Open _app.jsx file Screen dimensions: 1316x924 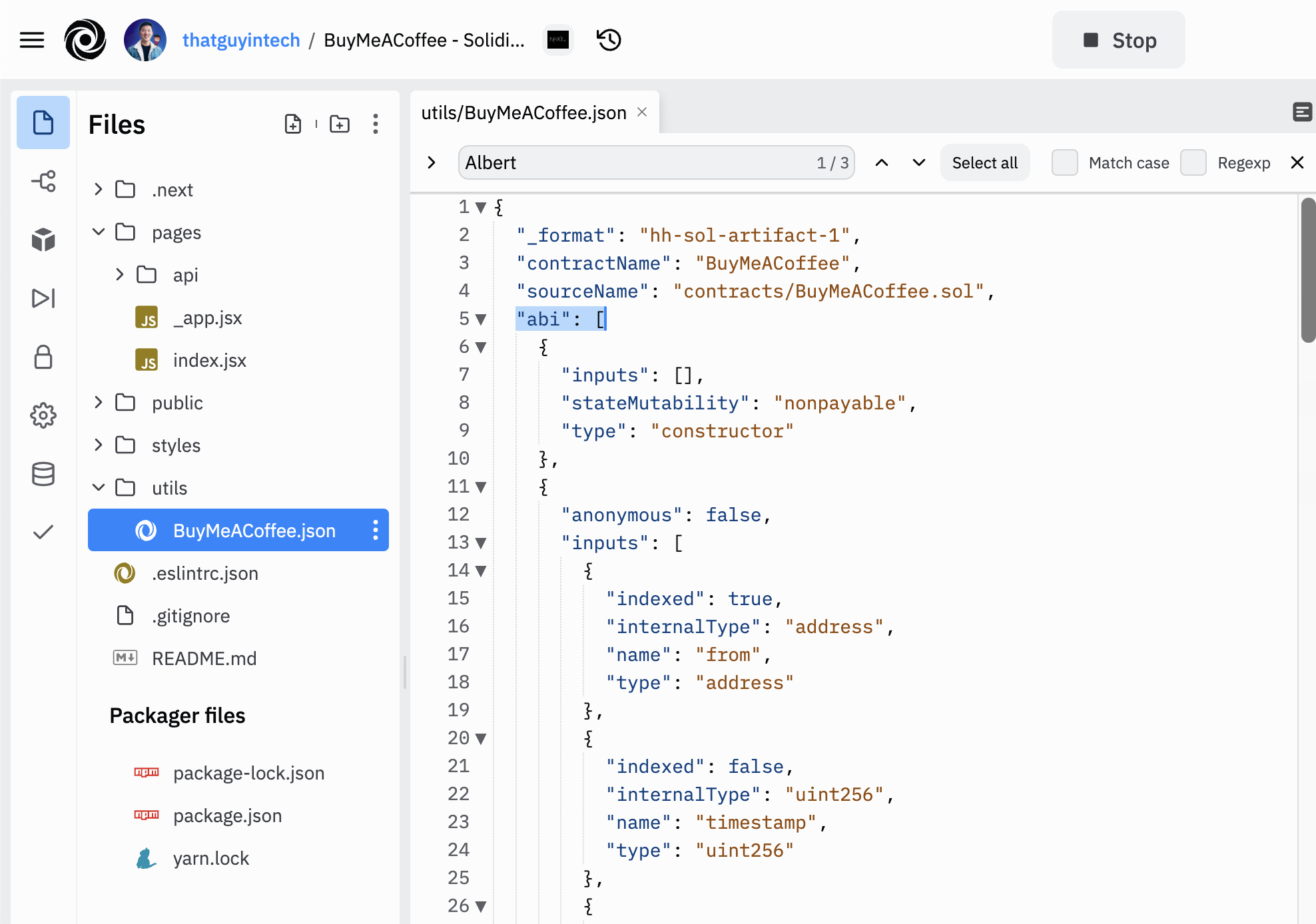[x=207, y=318]
